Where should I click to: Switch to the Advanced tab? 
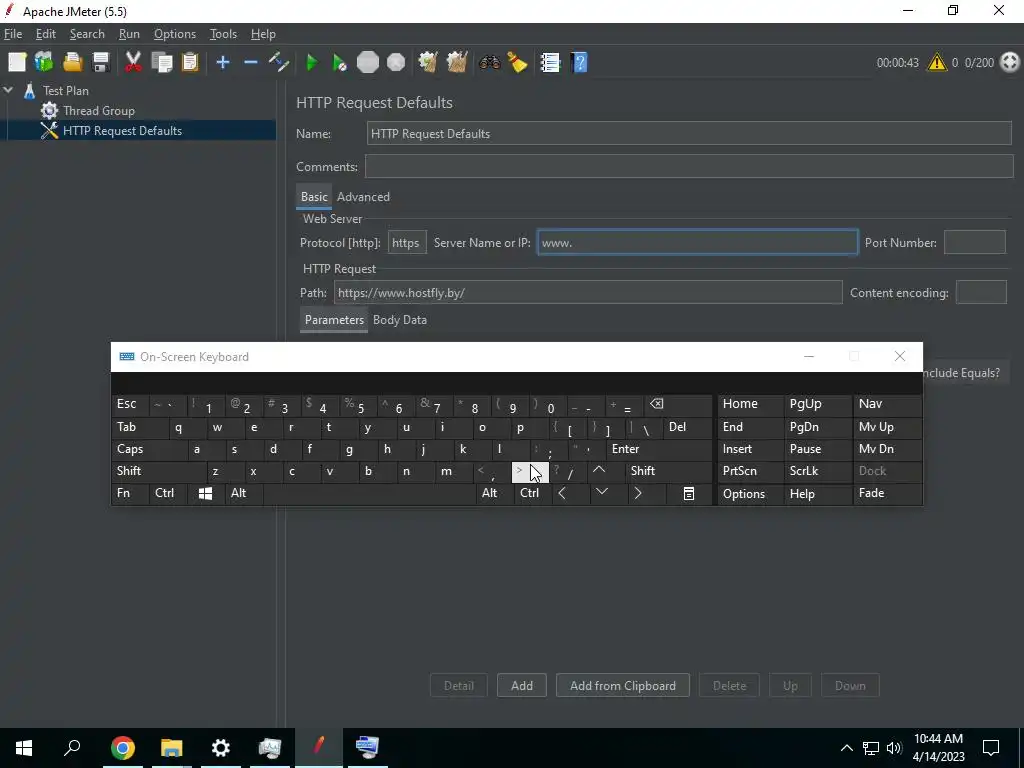[363, 197]
